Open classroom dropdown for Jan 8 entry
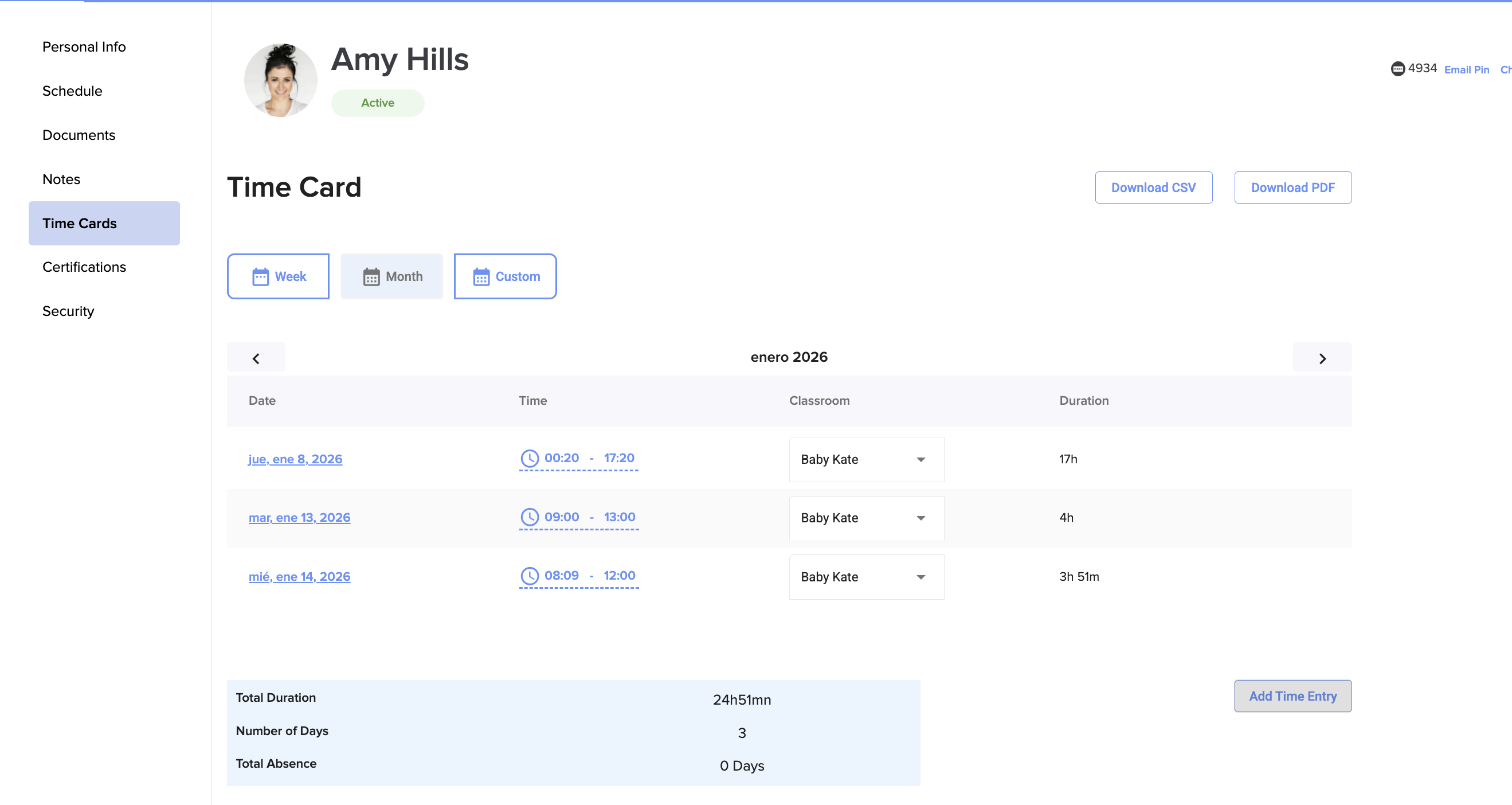Screen dimensions: 1512x805 (866, 460)
